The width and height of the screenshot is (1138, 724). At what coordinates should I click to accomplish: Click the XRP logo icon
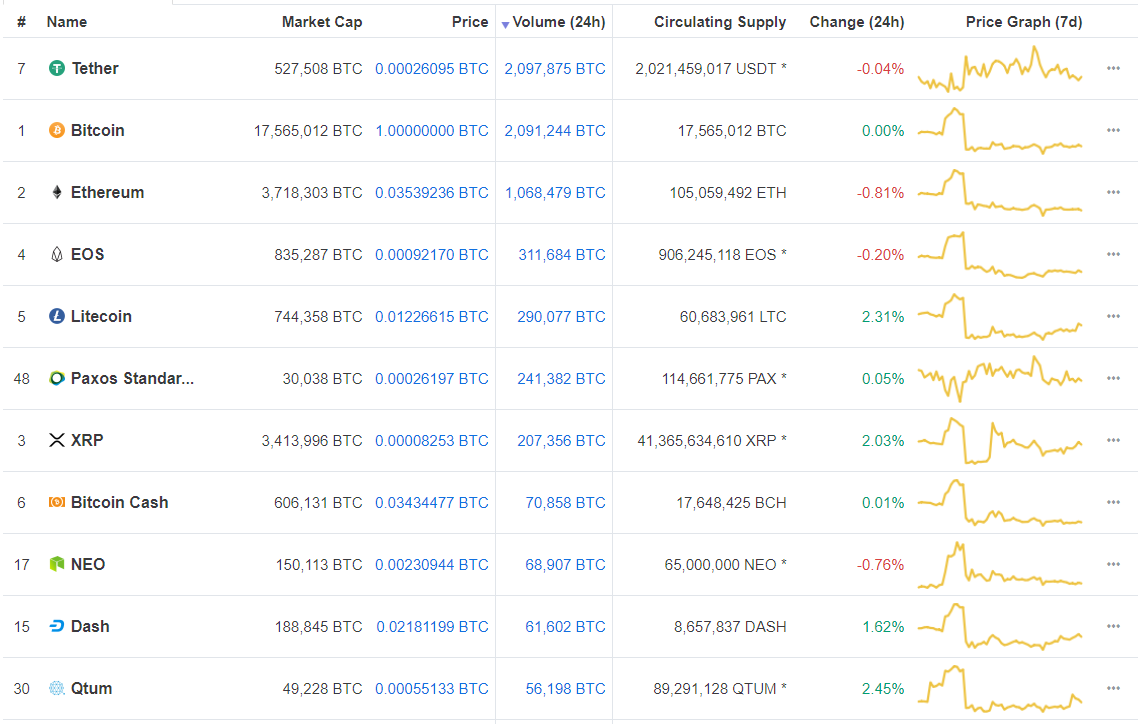click(x=57, y=440)
